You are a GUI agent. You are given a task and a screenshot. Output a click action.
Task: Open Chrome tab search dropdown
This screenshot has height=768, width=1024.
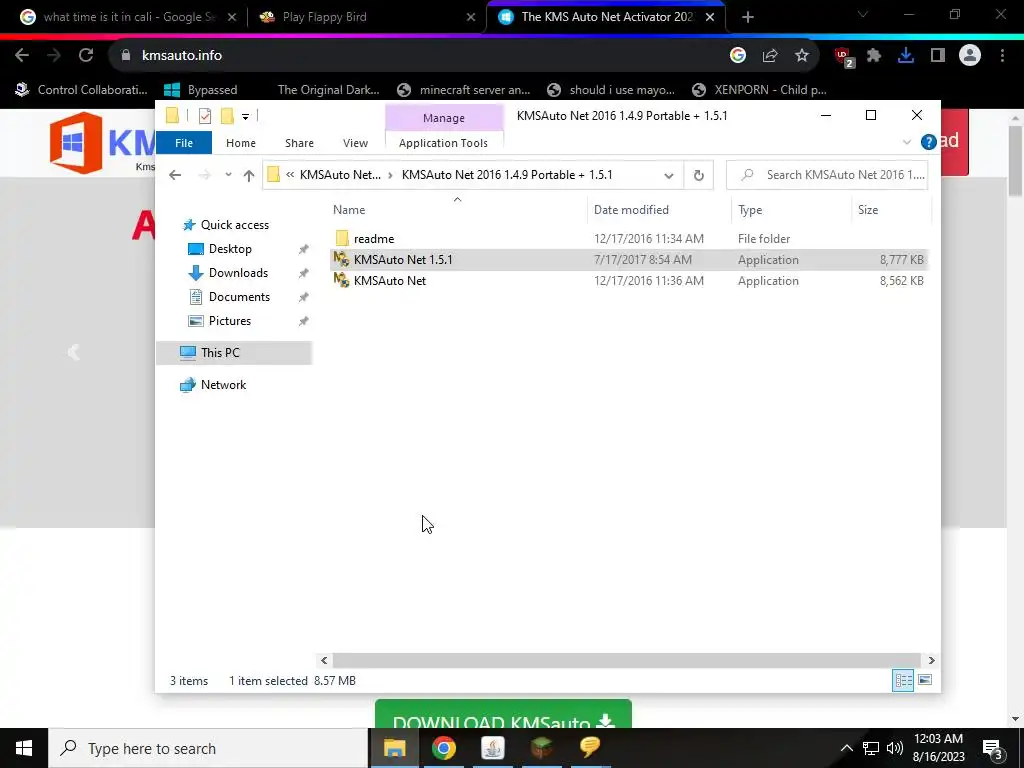tap(862, 15)
